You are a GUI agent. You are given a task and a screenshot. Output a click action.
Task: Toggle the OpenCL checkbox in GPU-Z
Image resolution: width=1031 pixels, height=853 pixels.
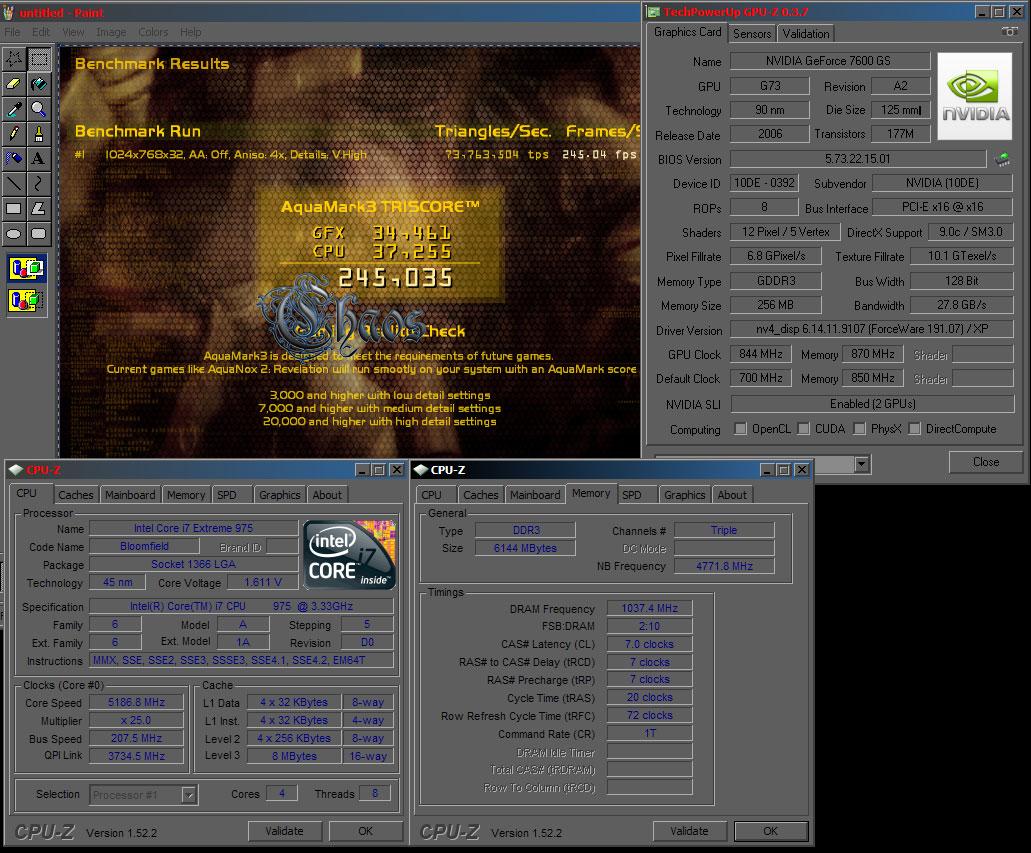point(740,429)
